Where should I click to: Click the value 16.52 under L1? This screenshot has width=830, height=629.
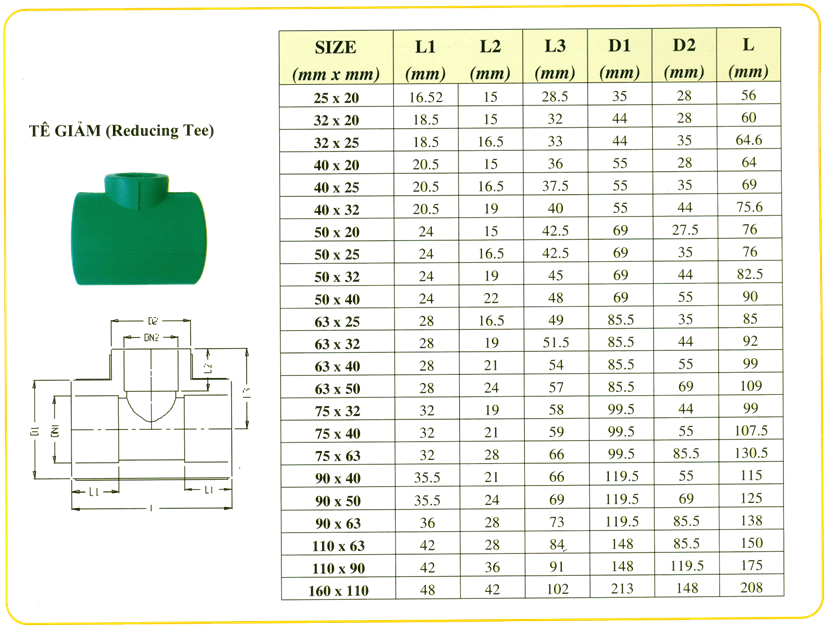pos(425,98)
